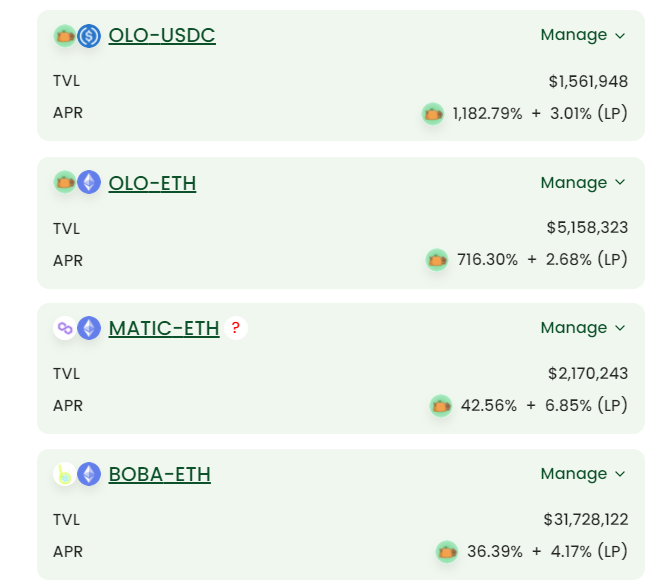
Task: Open the MATIC-ETH pair link
Action: (164, 328)
